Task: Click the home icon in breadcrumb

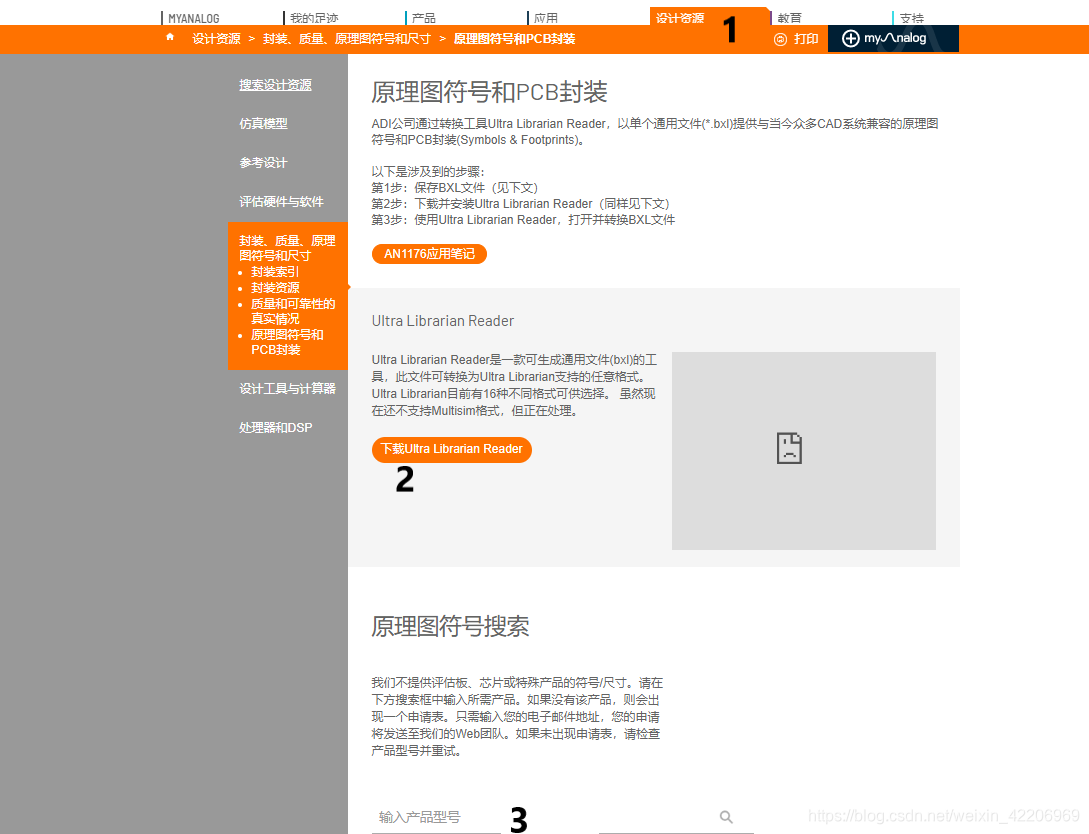Action: [x=170, y=37]
